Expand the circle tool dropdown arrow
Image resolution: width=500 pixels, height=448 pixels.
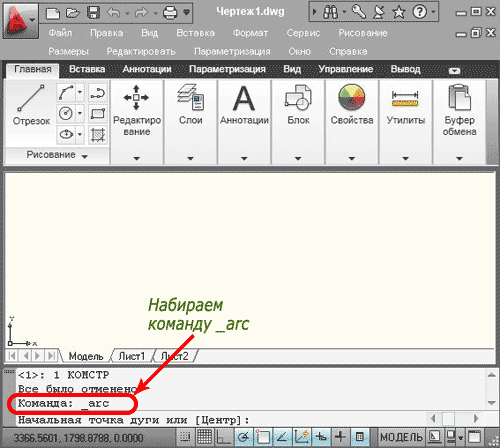[80, 113]
